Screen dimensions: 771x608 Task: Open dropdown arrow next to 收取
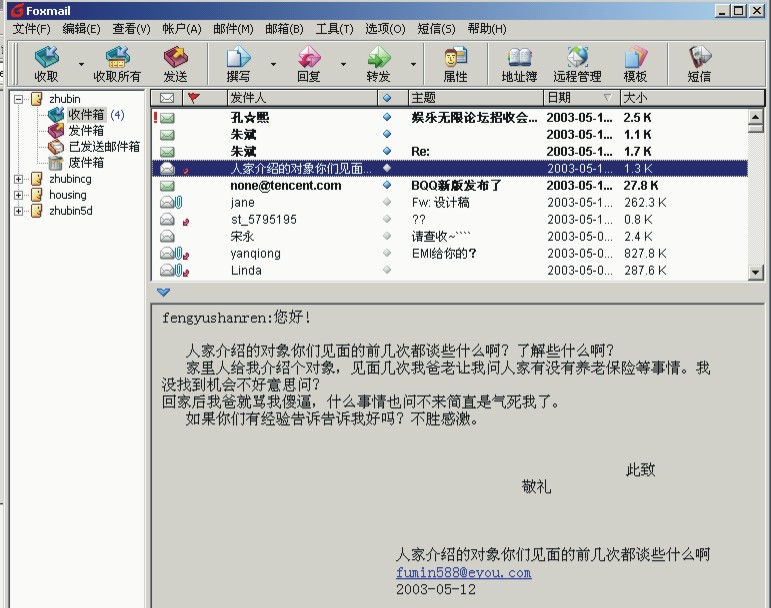pos(81,64)
